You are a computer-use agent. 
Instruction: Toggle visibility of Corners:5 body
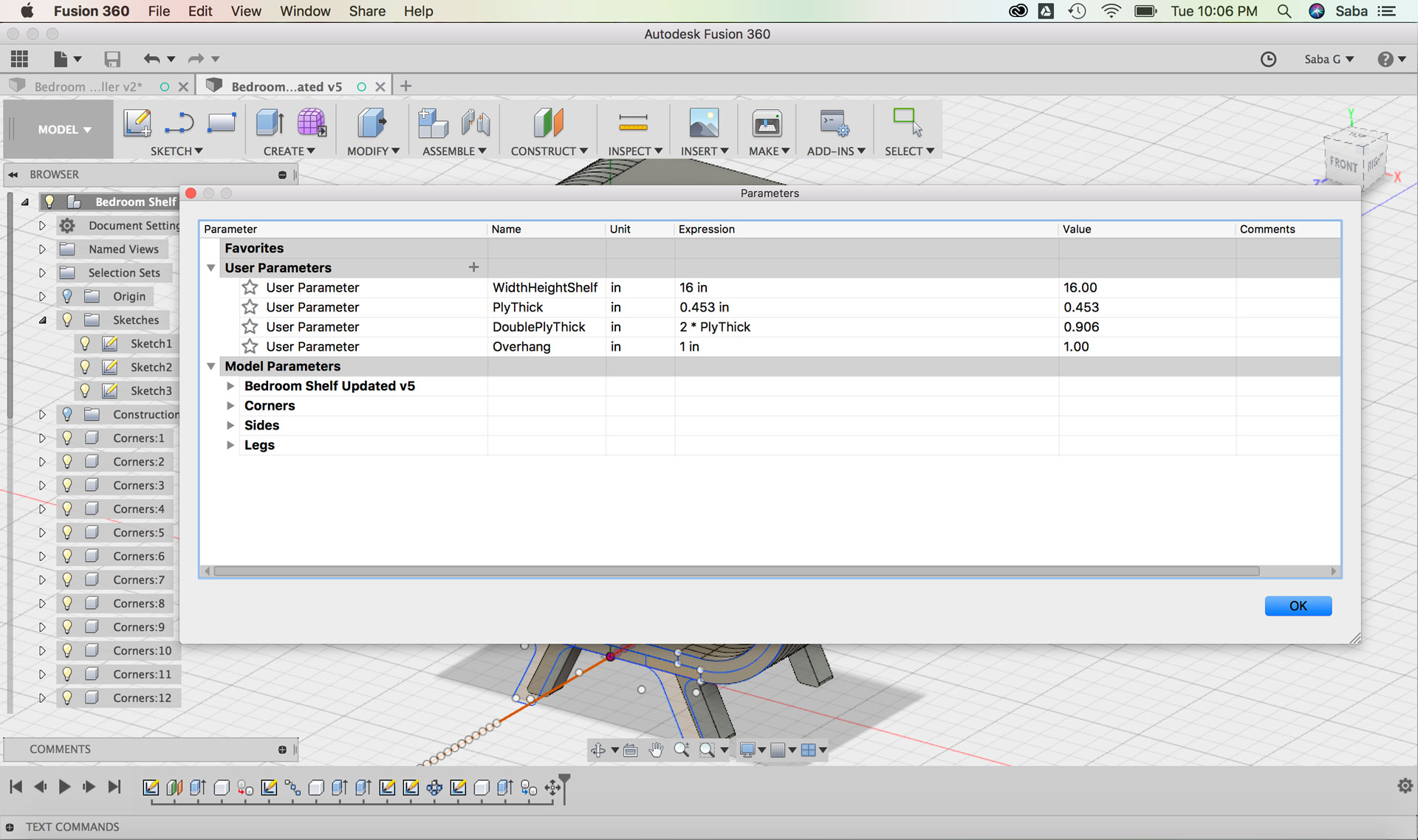[x=67, y=532]
